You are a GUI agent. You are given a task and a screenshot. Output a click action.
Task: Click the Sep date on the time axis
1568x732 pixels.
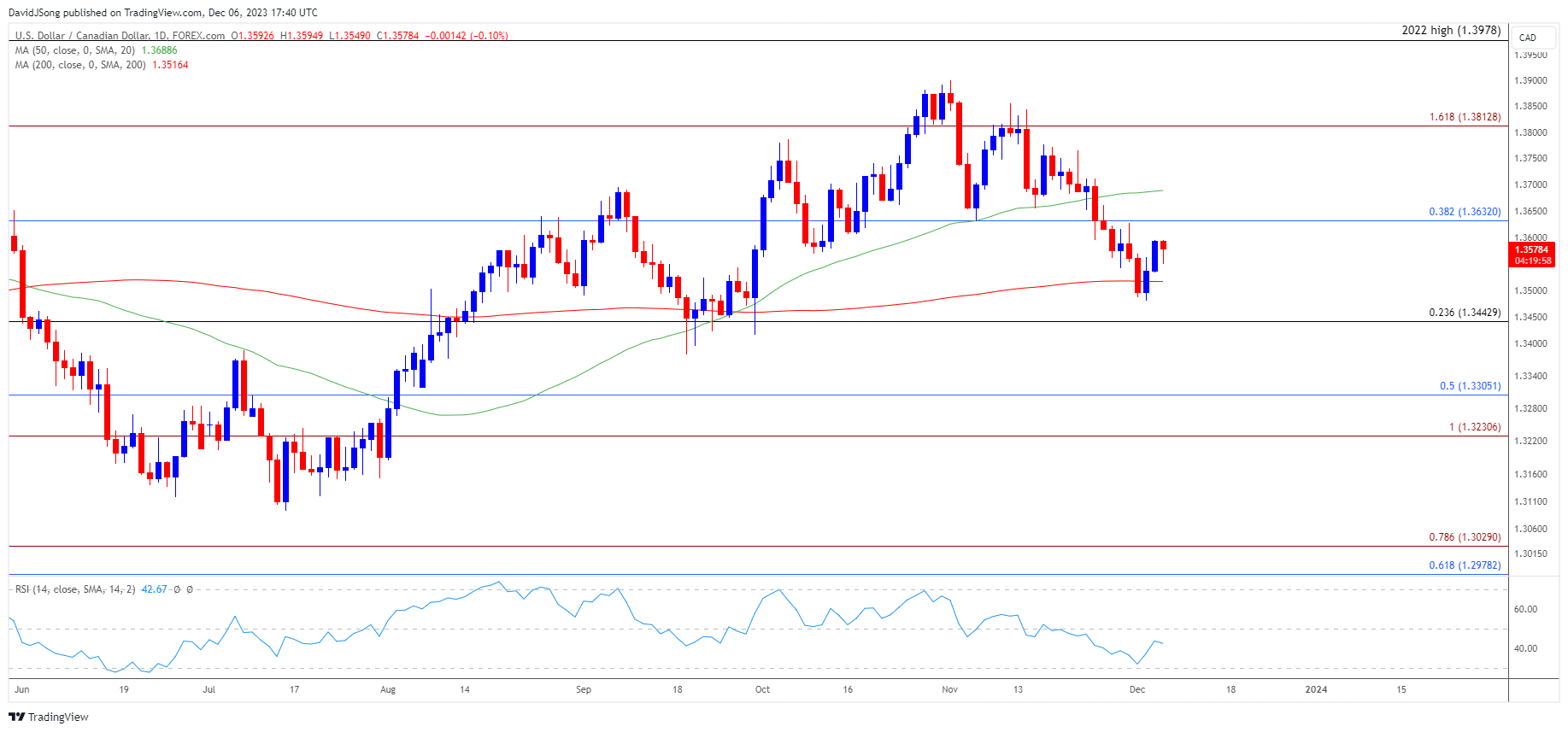584,689
